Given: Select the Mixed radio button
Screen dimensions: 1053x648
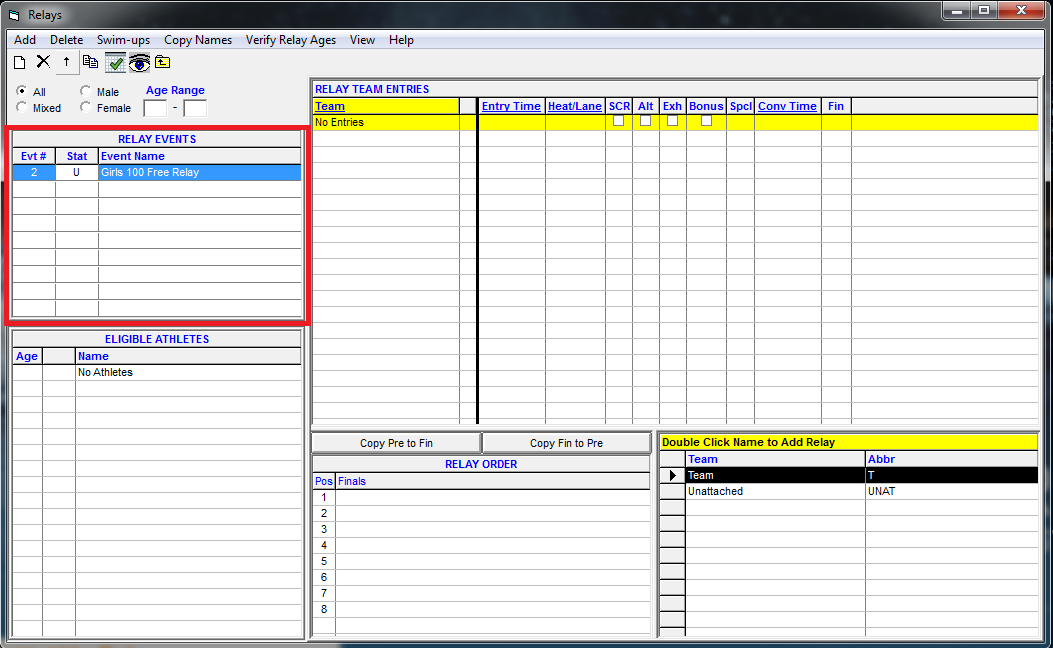Looking at the screenshot, I should pos(22,108).
